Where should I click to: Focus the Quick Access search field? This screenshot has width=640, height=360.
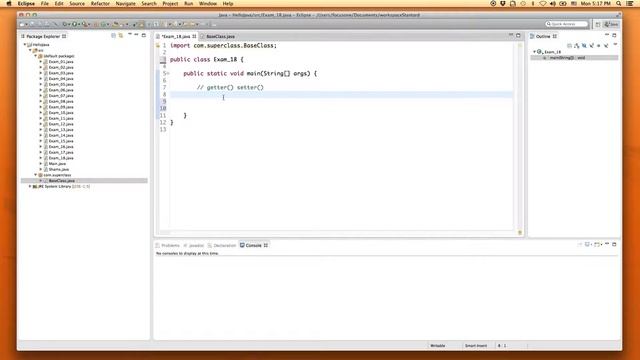point(567,24)
